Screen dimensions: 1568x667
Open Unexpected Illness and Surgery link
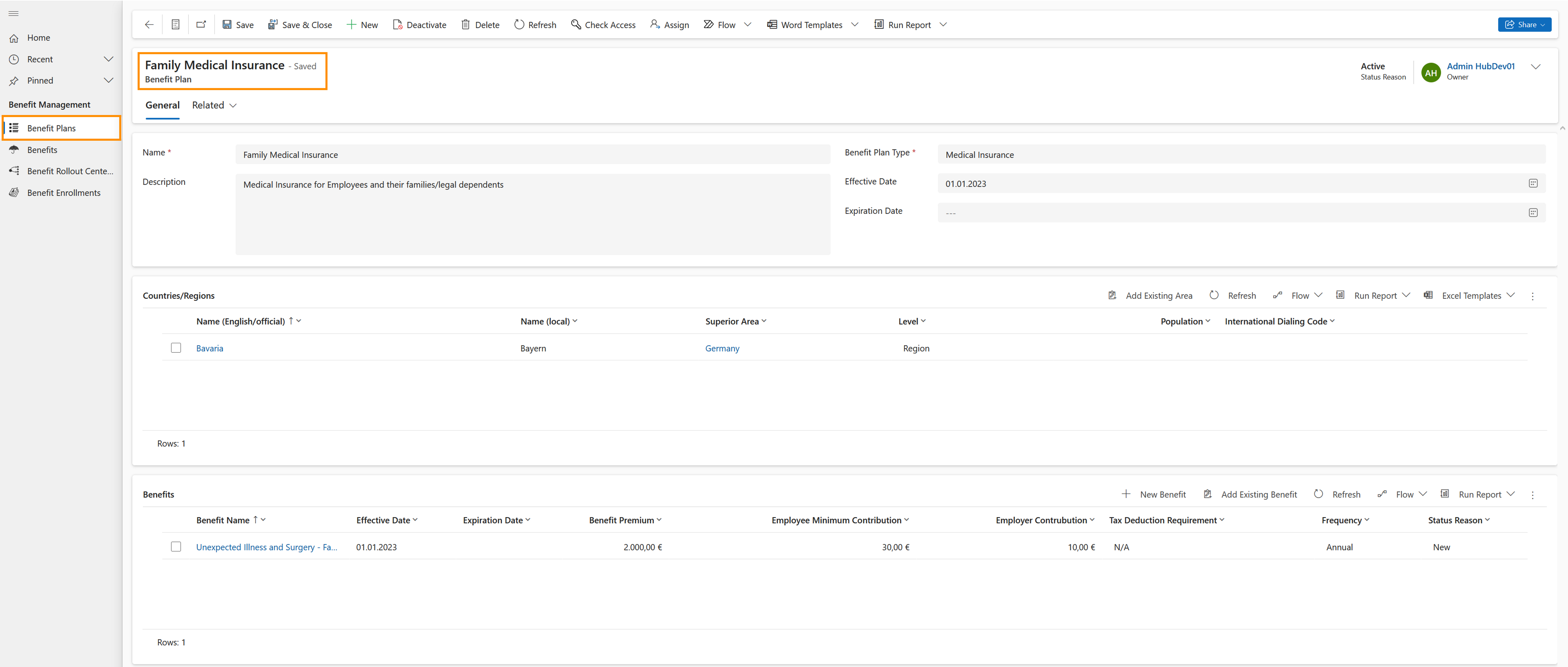266,547
